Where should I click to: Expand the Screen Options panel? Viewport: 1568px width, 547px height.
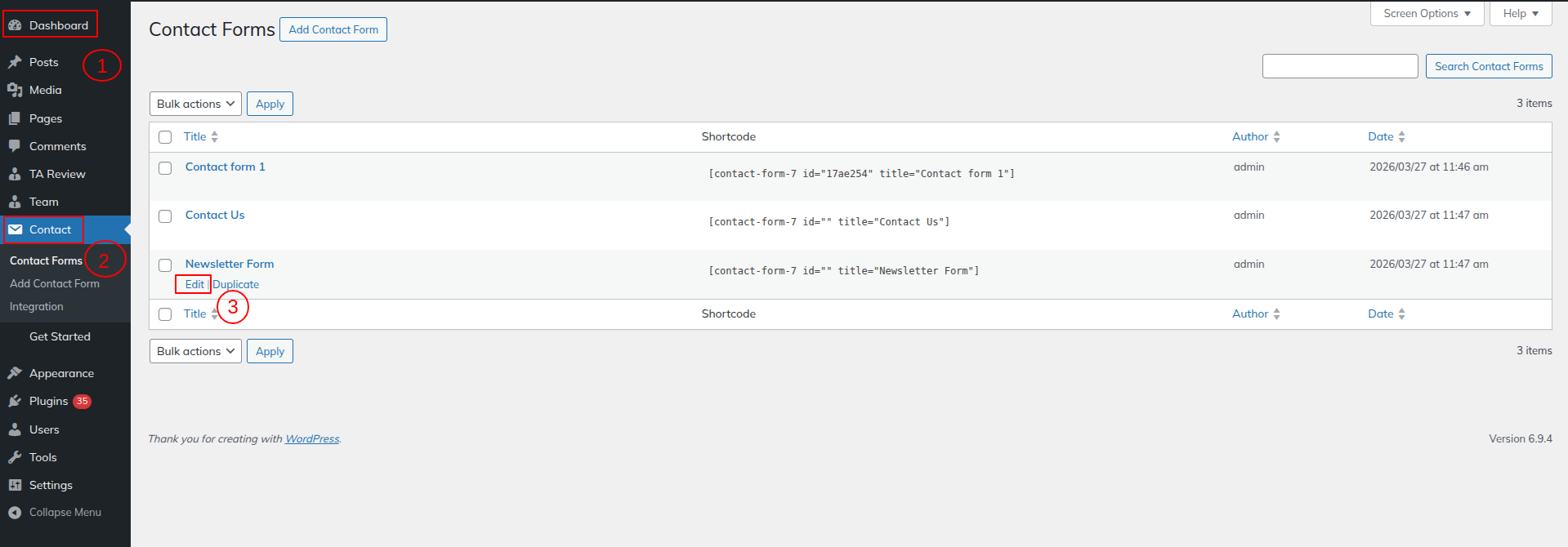pos(1427,14)
